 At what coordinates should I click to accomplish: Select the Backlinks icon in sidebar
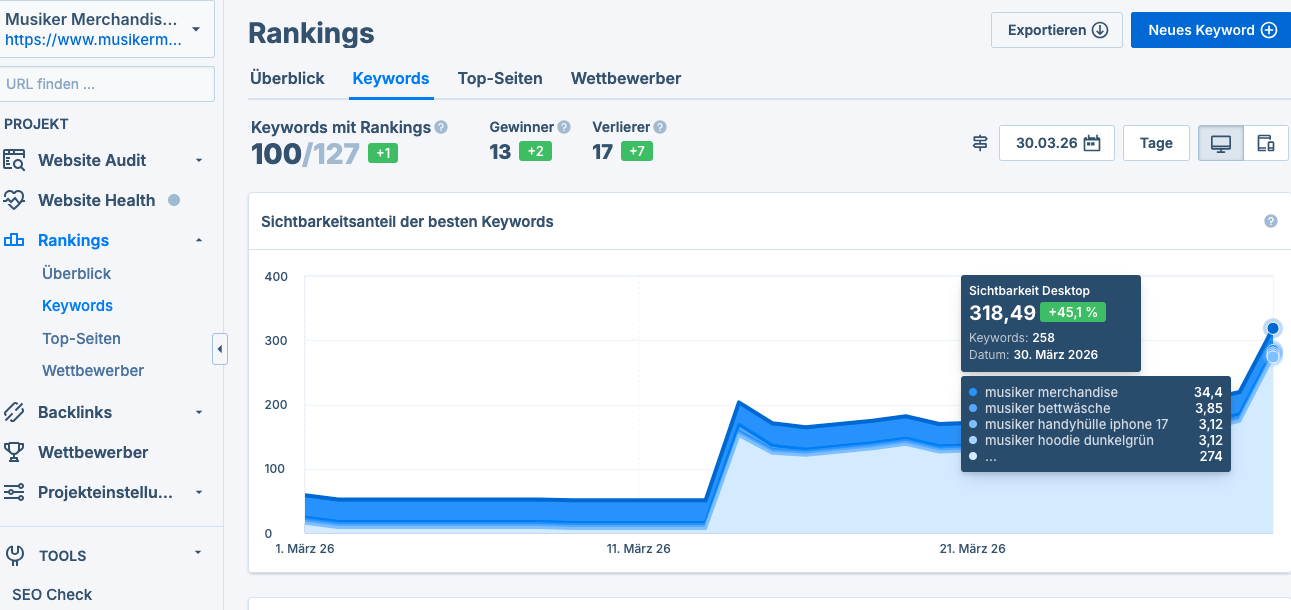[17, 412]
